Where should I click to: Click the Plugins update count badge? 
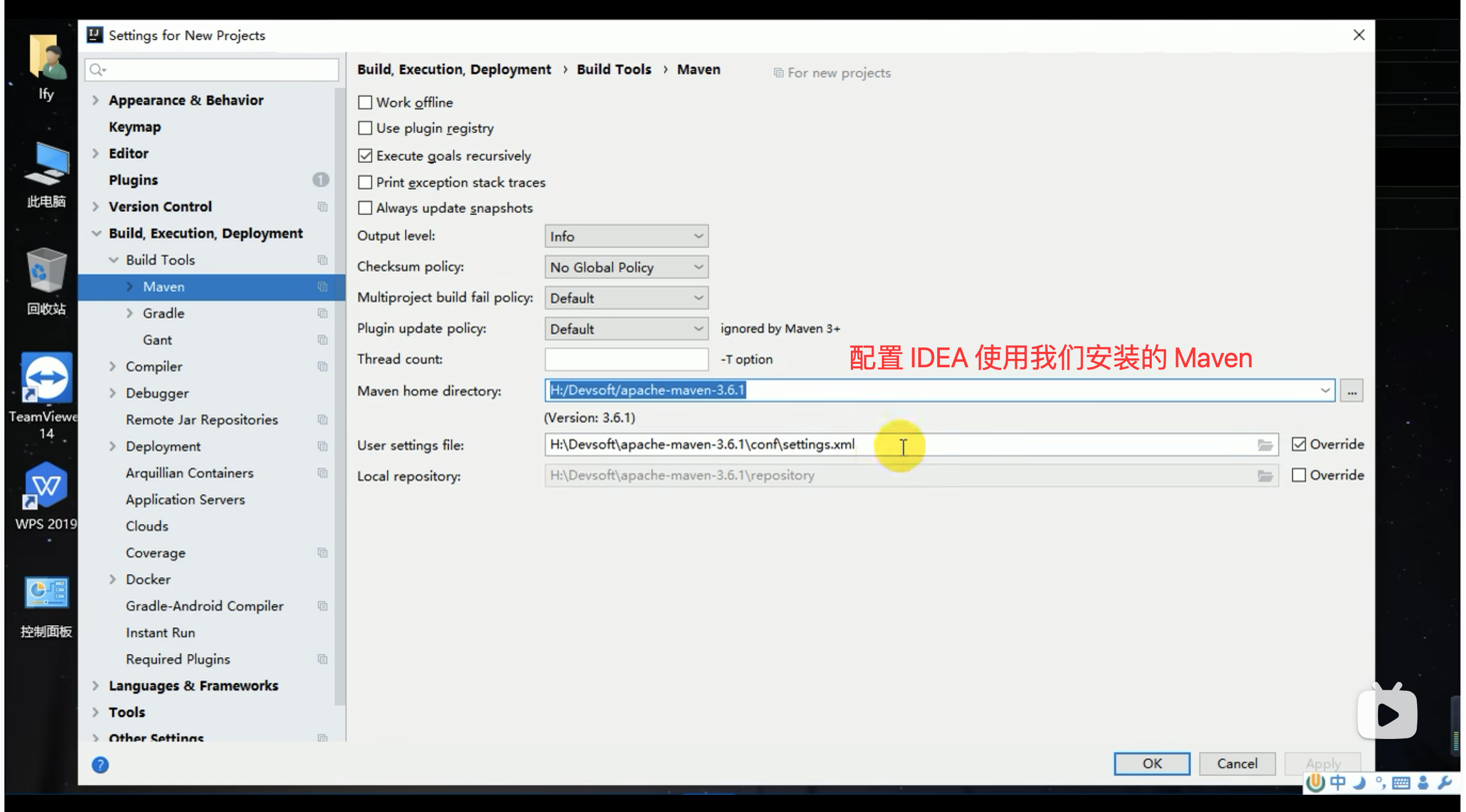[x=320, y=180]
